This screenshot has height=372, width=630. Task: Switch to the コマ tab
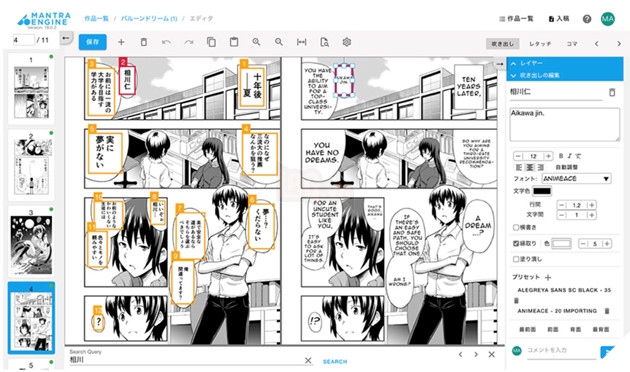click(572, 44)
